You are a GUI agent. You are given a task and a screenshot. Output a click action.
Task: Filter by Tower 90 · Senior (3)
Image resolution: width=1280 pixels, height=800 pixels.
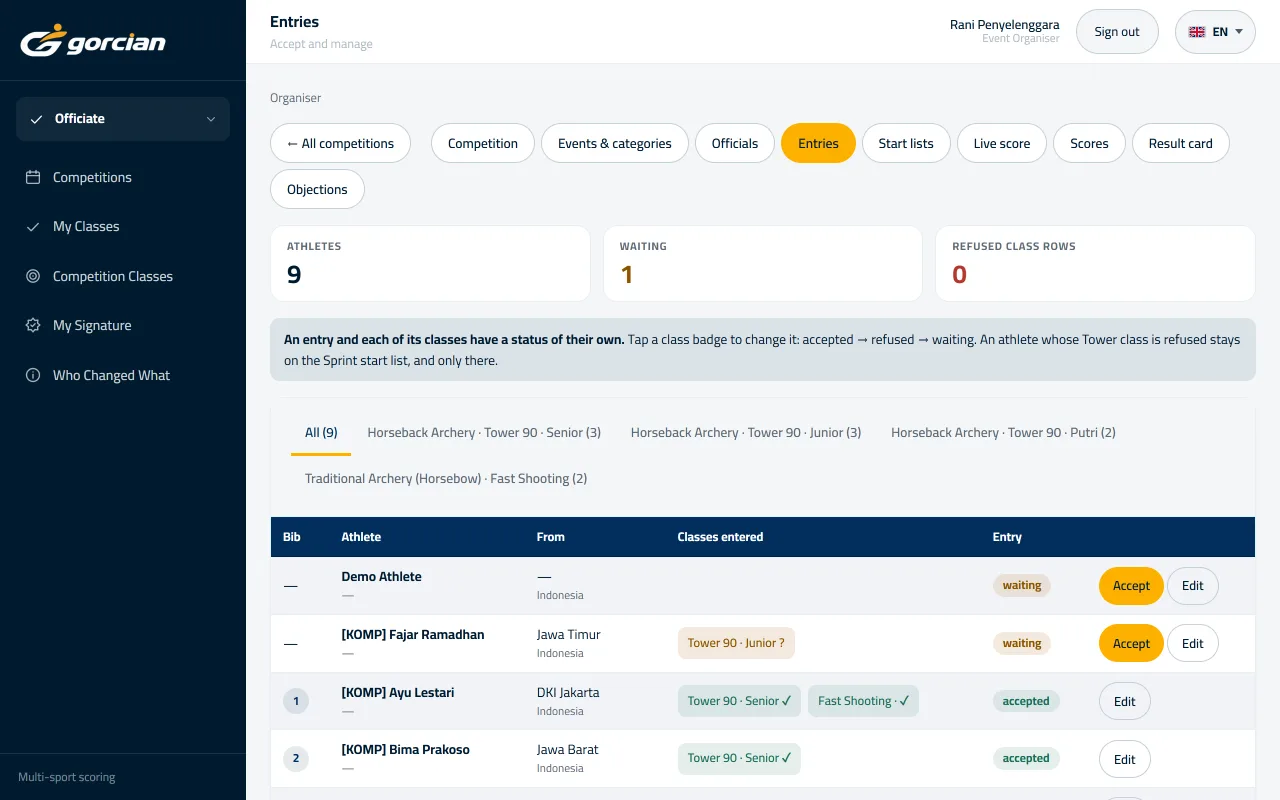[484, 433]
